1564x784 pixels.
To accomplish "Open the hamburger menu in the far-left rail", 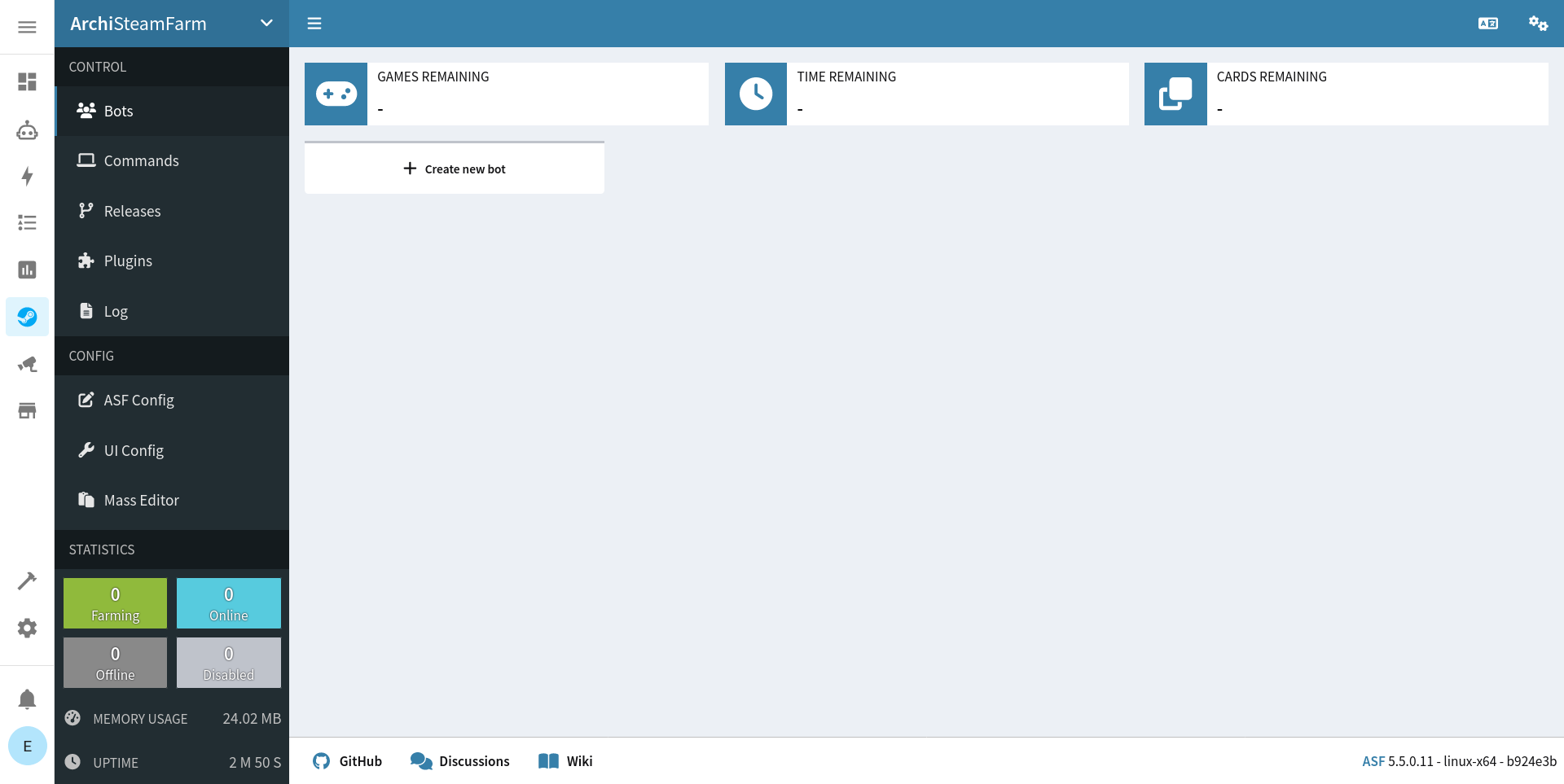I will point(27,27).
